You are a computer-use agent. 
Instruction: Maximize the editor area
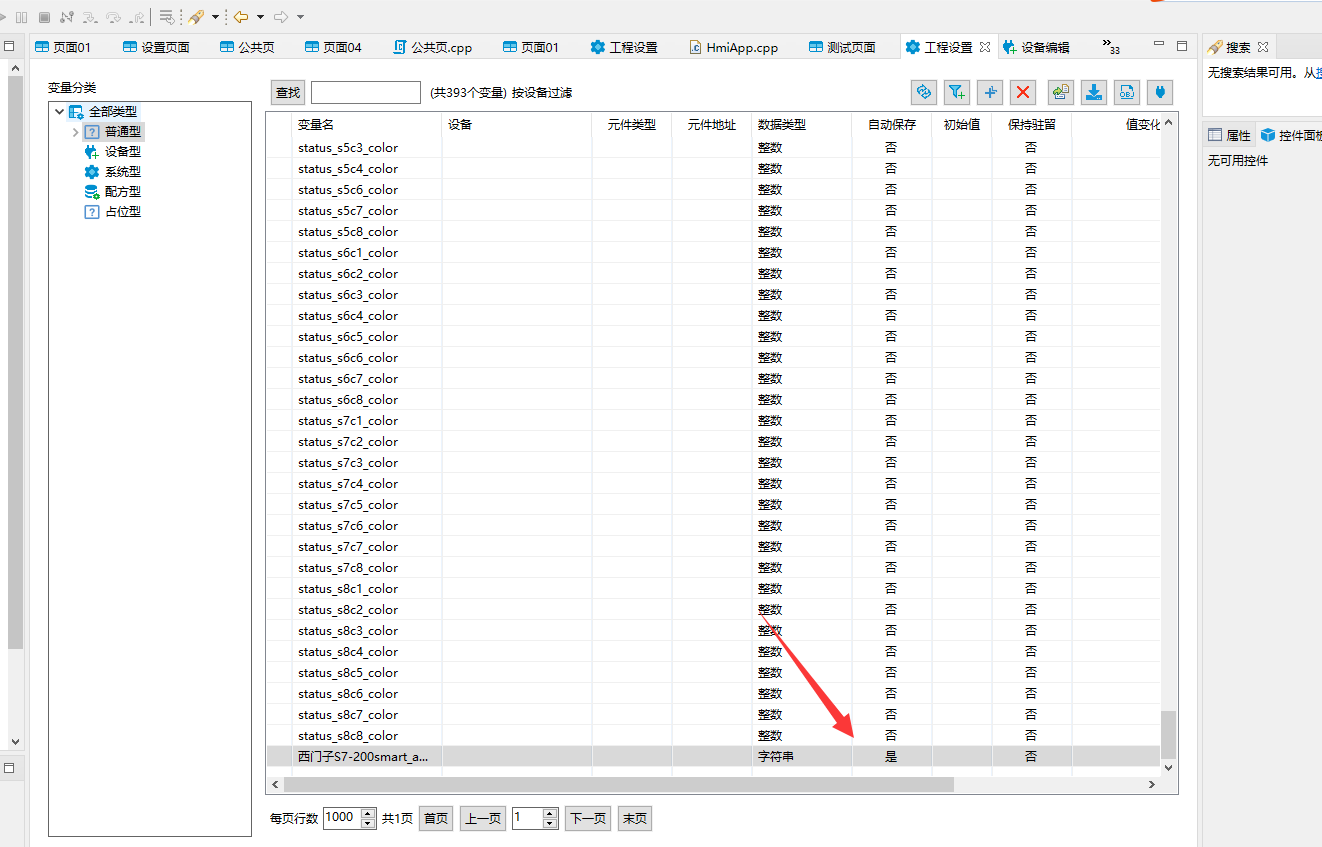[x=1182, y=46]
